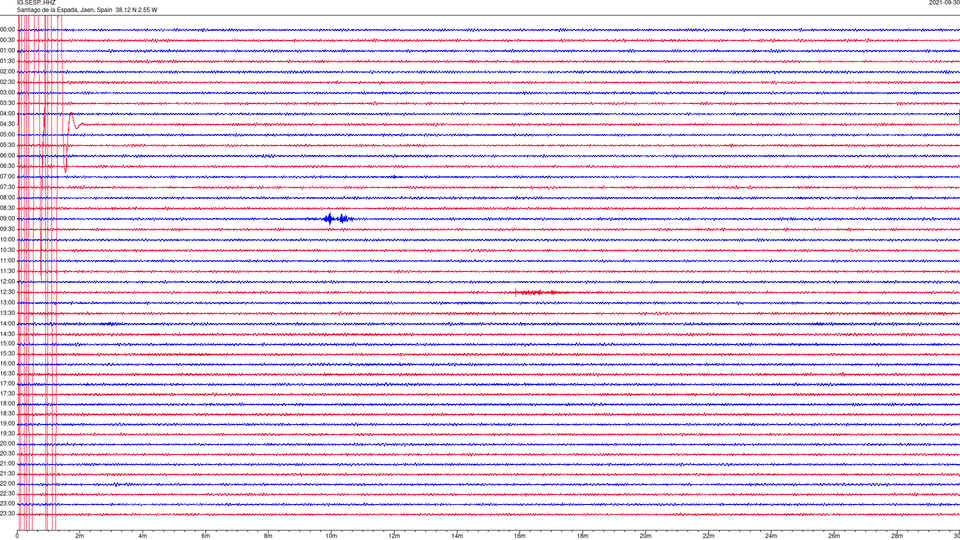
Task: Select the 05:00 trace time label
Action: [x=7, y=135]
